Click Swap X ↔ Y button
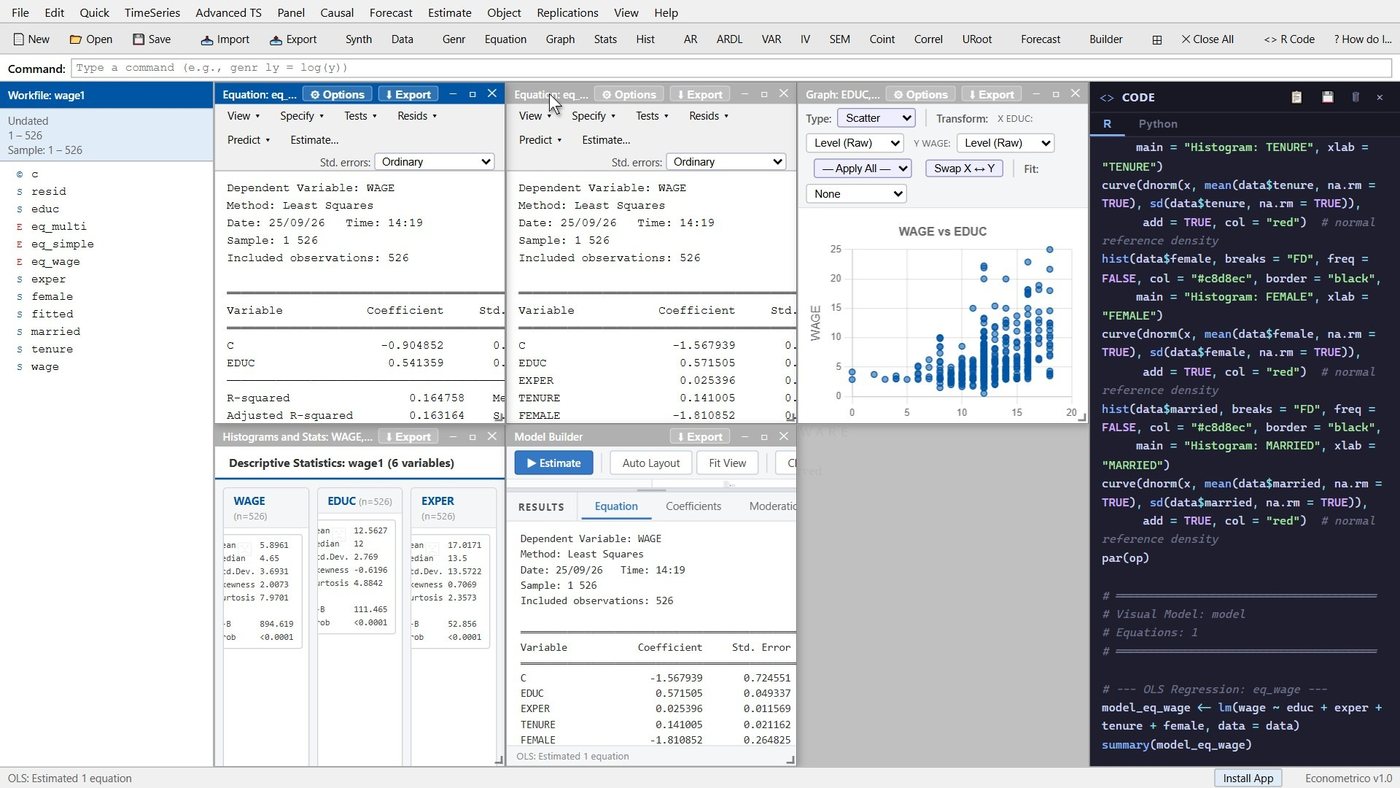This screenshot has height=788, width=1400. tap(965, 168)
